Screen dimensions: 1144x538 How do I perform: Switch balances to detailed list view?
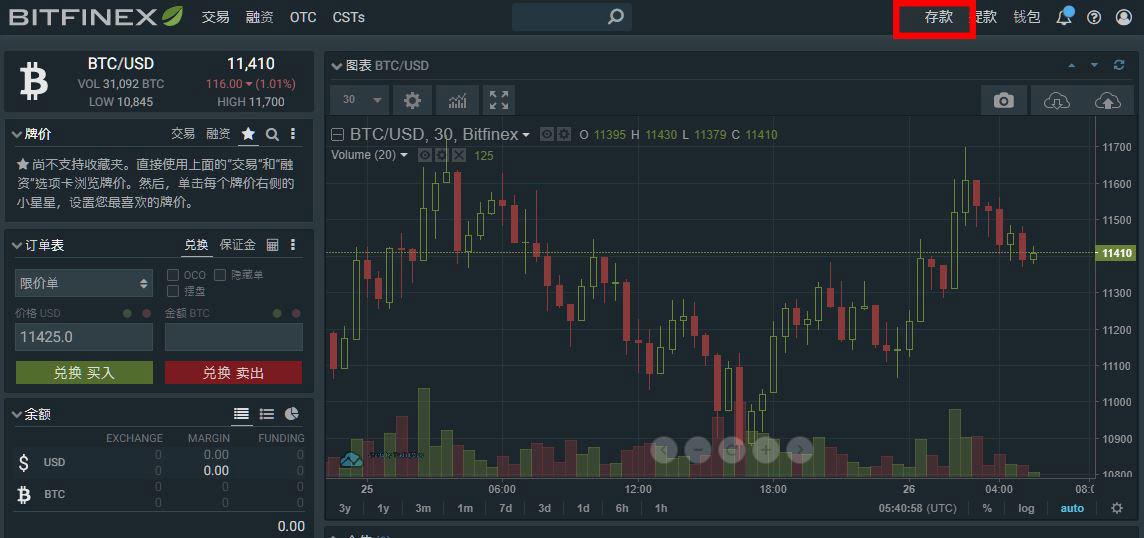(x=241, y=414)
